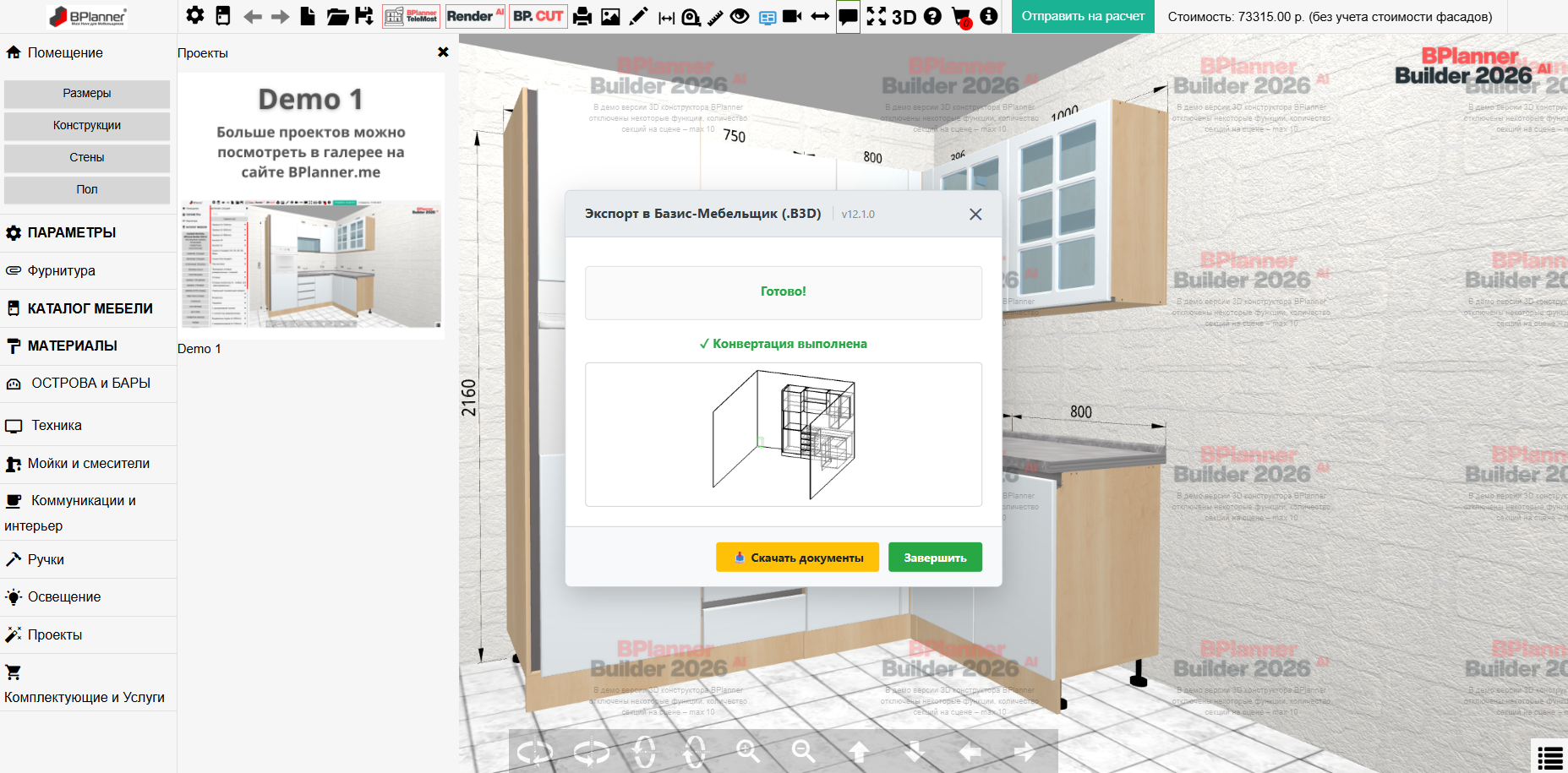The width and height of the screenshot is (1568, 773).
Task: Tilt camera down with vertical orbit icon
Action: pyautogui.click(x=644, y=751)
